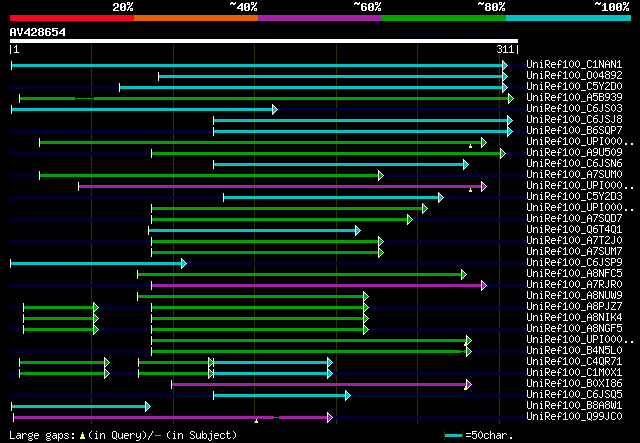Open the UniRef100_C6JS03 hit label
The image size is (640, 443).
coord(574,109)
